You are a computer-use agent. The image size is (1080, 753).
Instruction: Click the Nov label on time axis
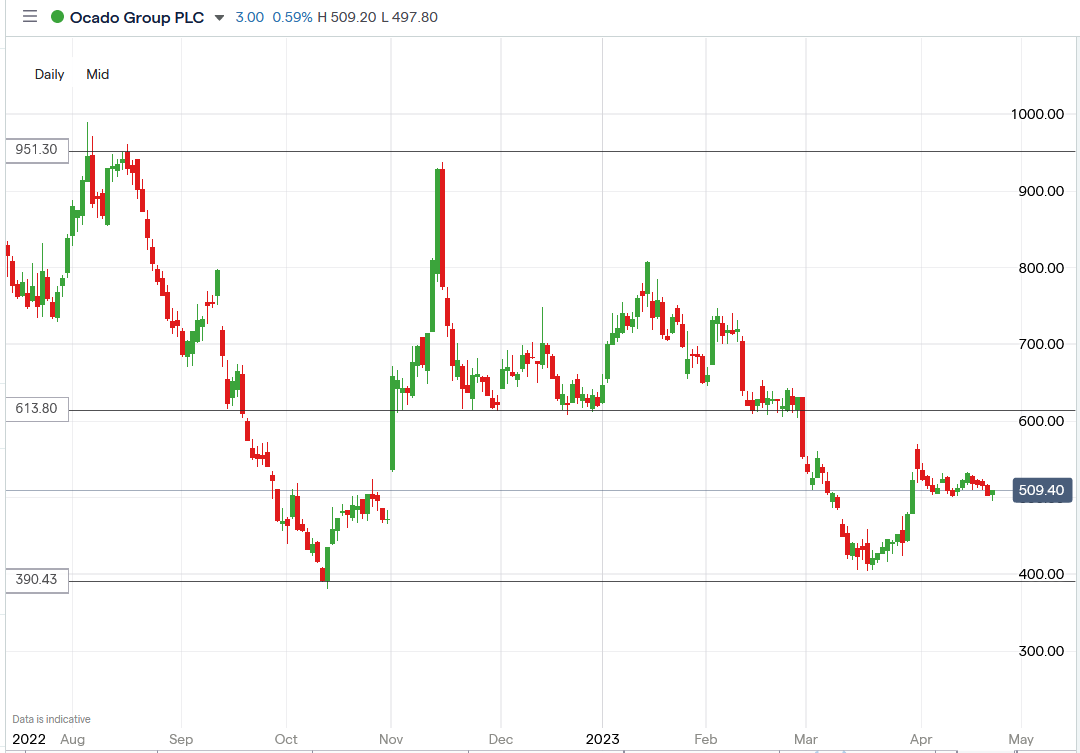pos(391,740)
